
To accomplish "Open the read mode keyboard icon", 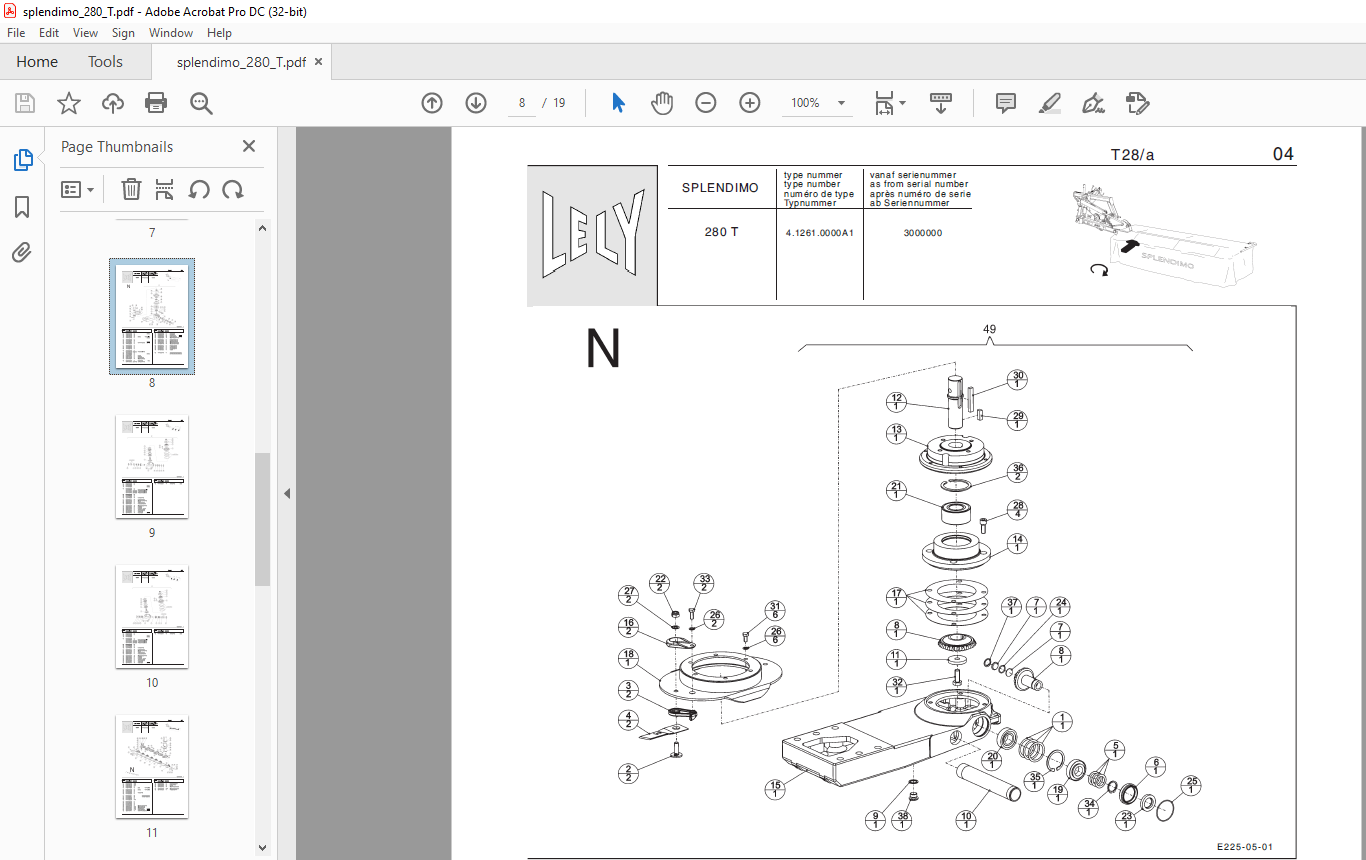I will click(x=941, y=103).
